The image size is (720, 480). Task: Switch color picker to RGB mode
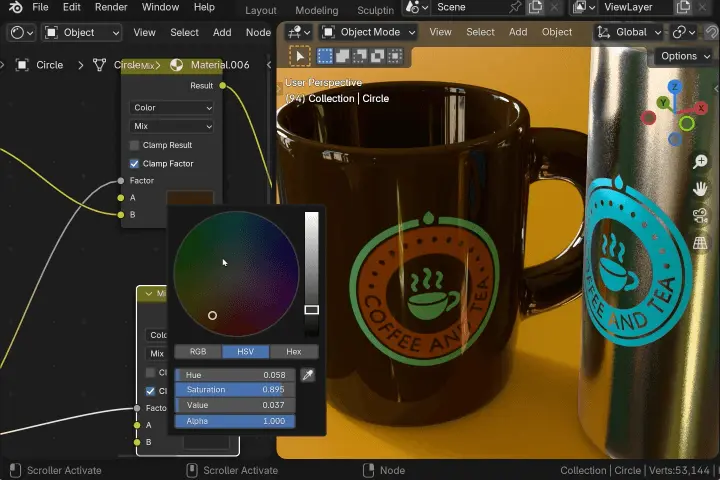click(x=198, y=351)
